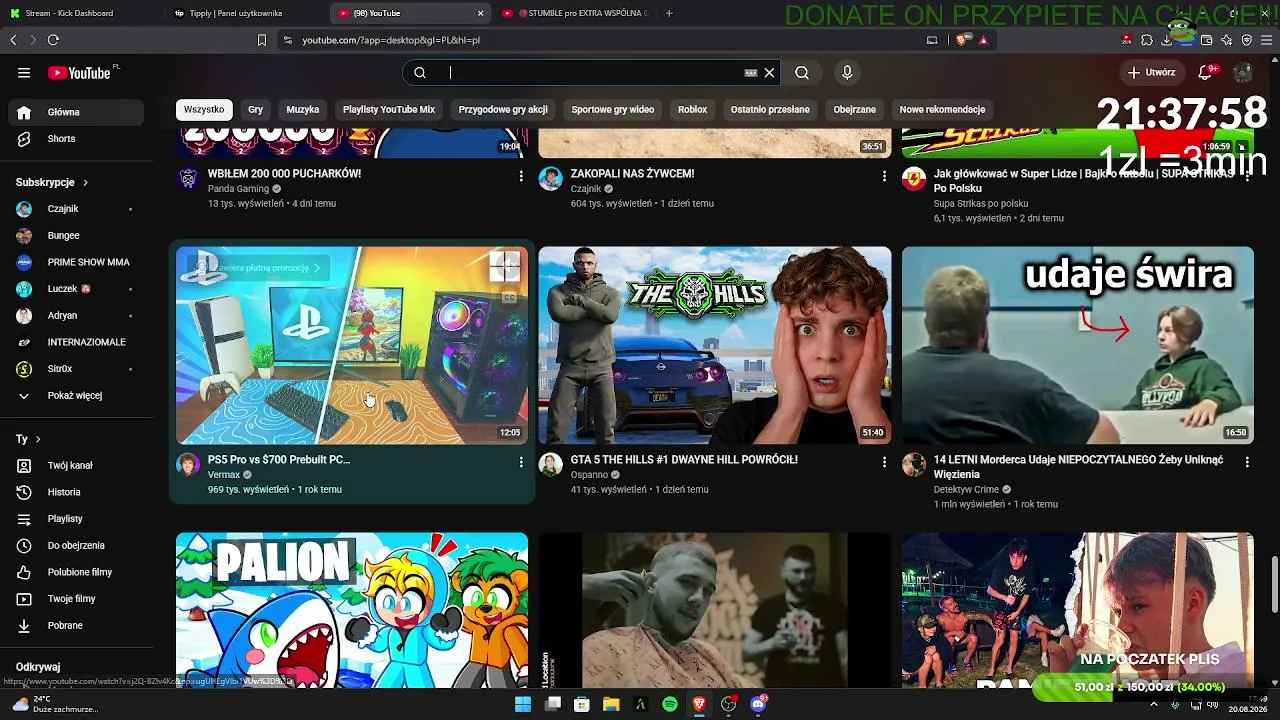This screenshot has height=720, width=1280.
Task: Open the Windows Start menu
Action: 523,704
